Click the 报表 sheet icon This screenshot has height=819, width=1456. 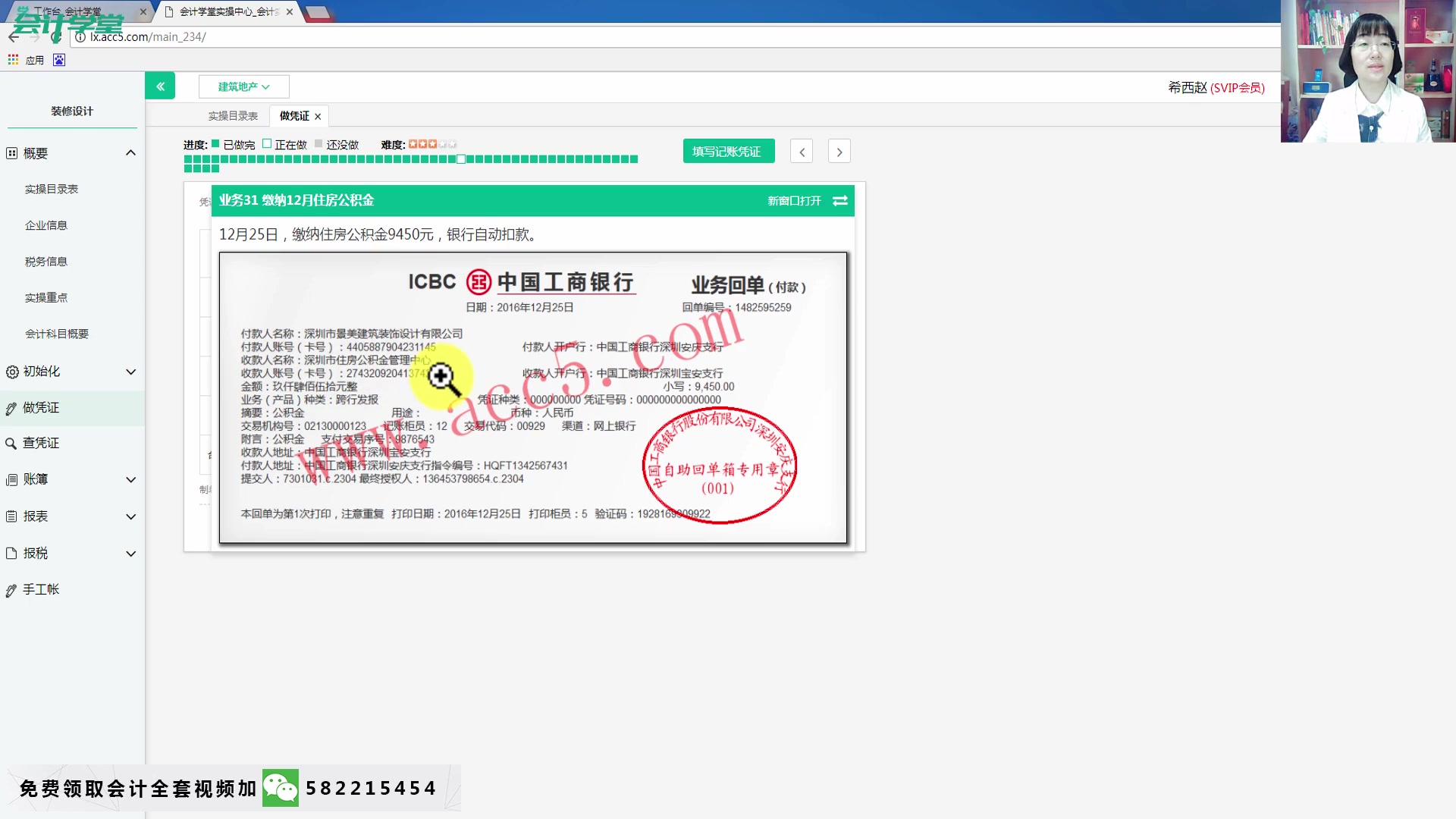click(x=11, y=516)
